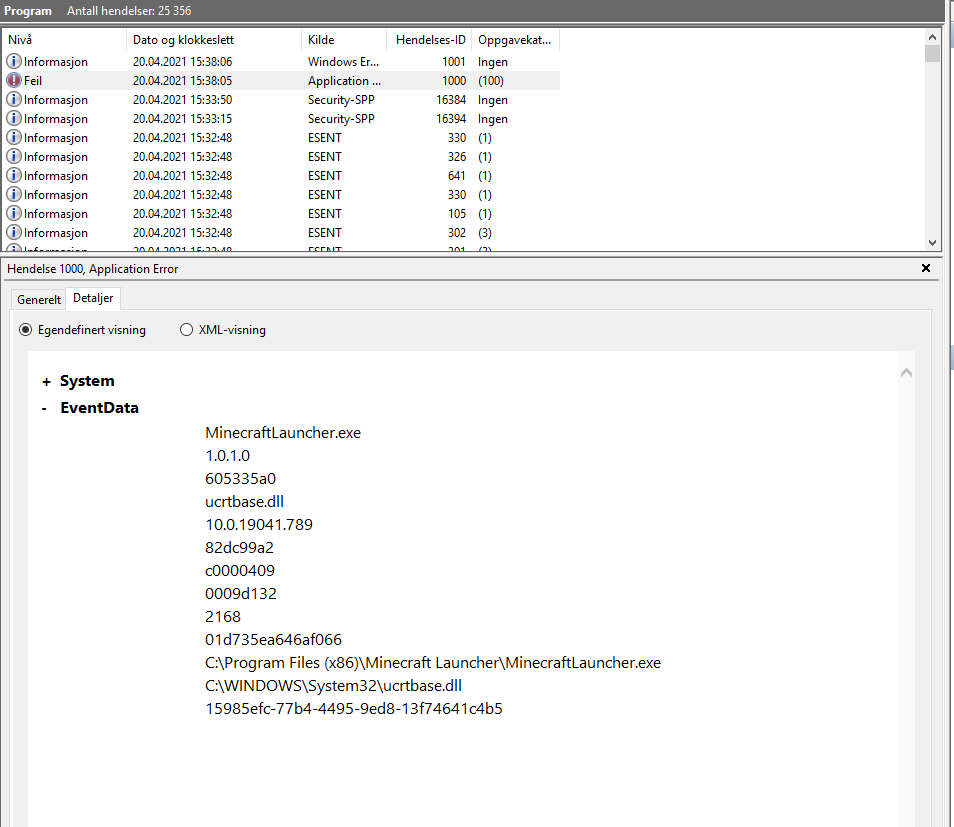Viewport: 954px width, 827px height.
Task: Click info icon of ESENT event 302
Action: pyautogui.click(x=14, y=233)
